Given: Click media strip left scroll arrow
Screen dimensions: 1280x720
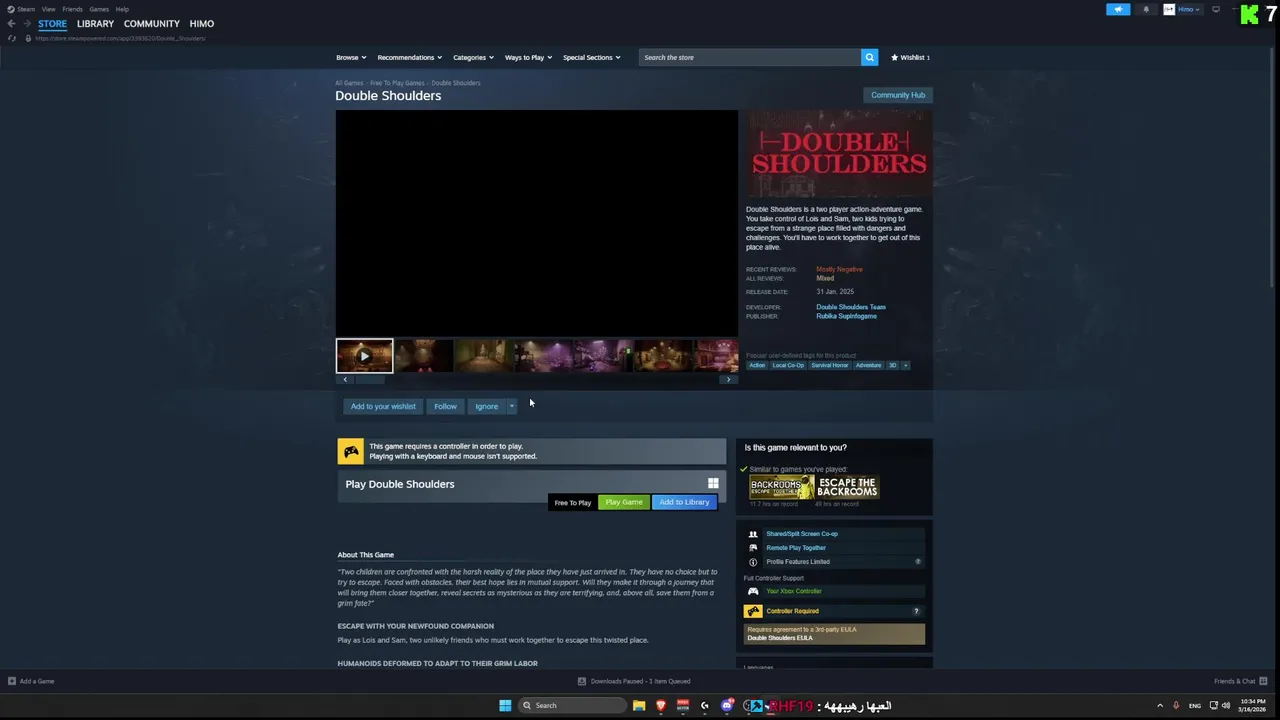Looking at the screenshot, I should pyautogui.click(x=345, y=380).
